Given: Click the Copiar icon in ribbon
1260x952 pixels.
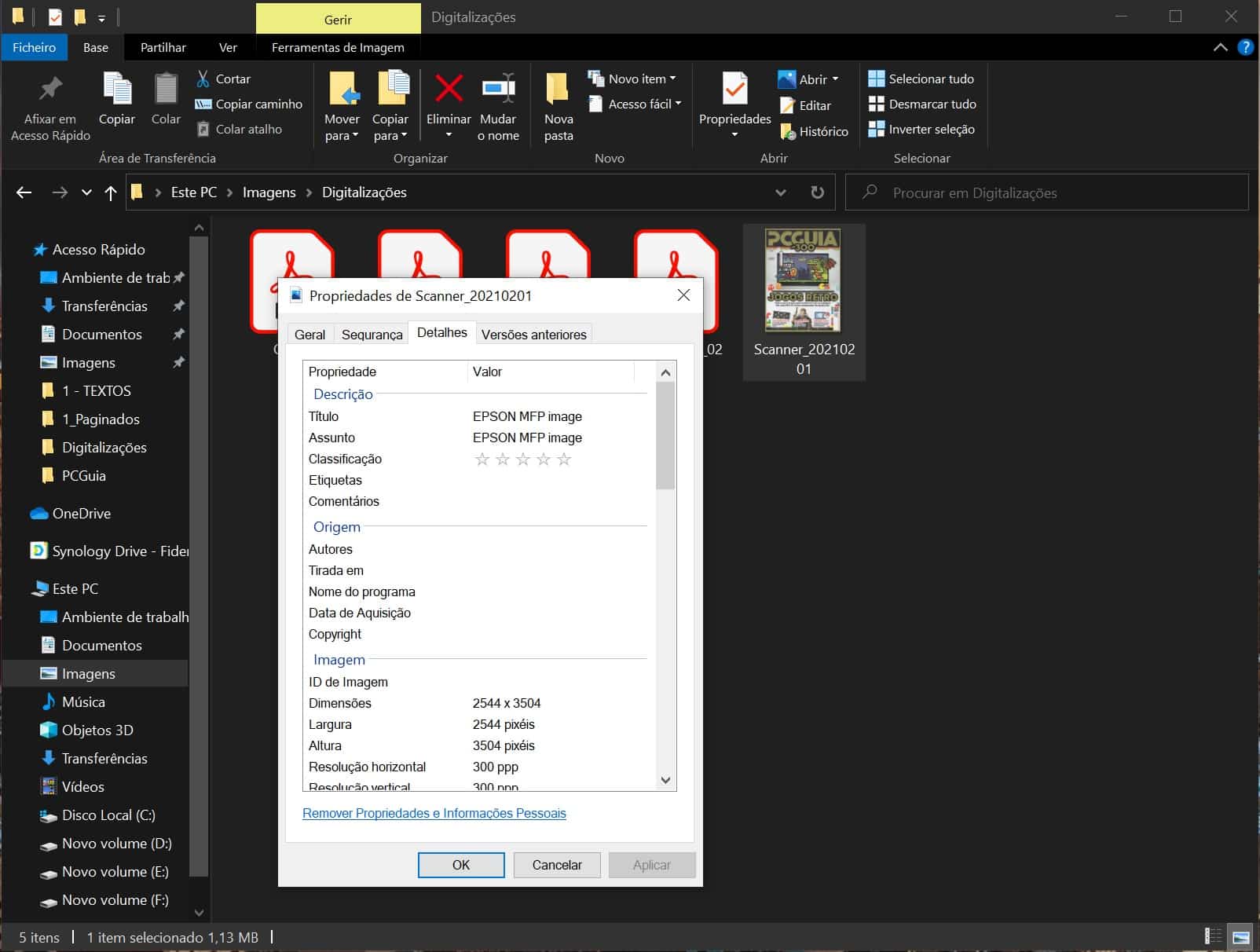Looking at the screenshot, I should point(117,89).
